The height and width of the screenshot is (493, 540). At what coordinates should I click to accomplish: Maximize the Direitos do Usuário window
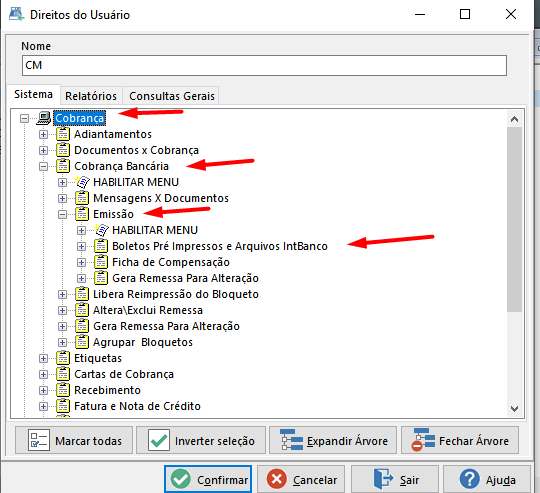(465, 14)
